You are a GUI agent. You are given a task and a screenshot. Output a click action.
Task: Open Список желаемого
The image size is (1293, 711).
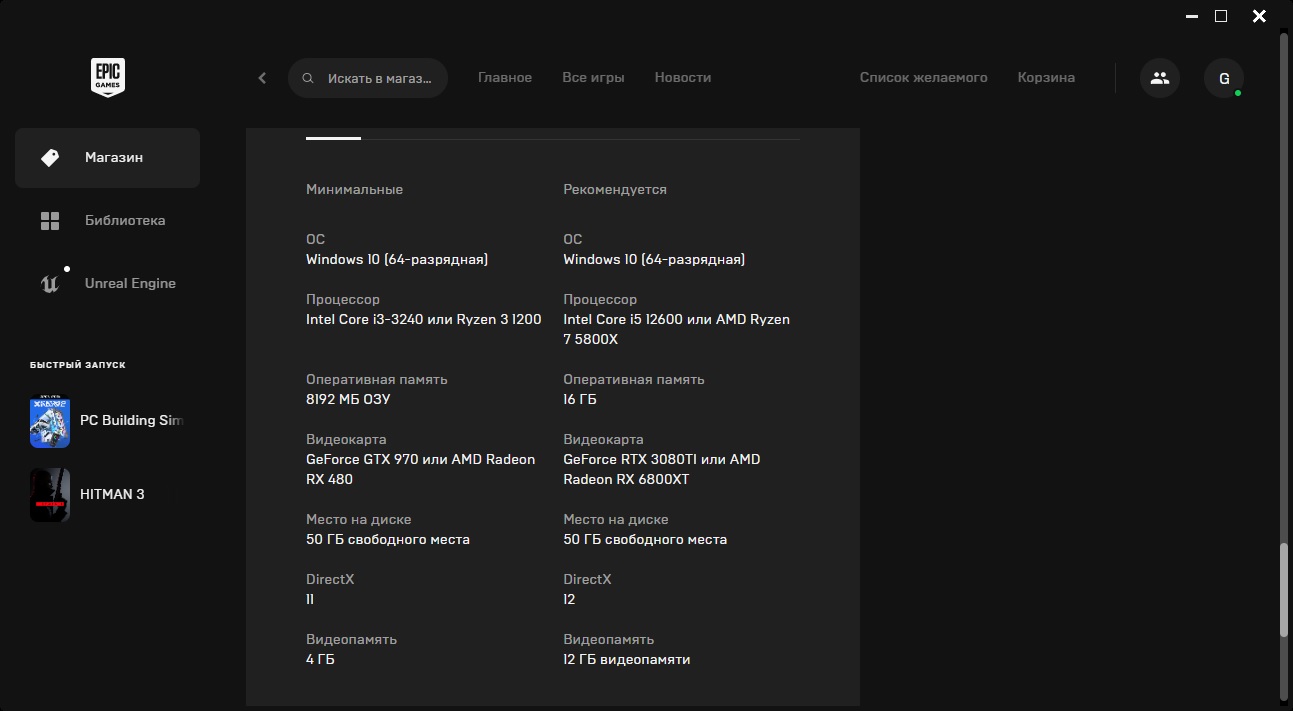click(924, 78)
